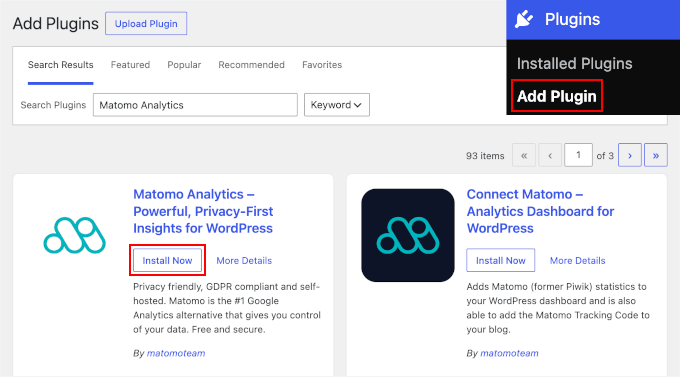This screenshot has height=377, width=680.
Task: Click the '93 items' results count
Action: [485, 156]
